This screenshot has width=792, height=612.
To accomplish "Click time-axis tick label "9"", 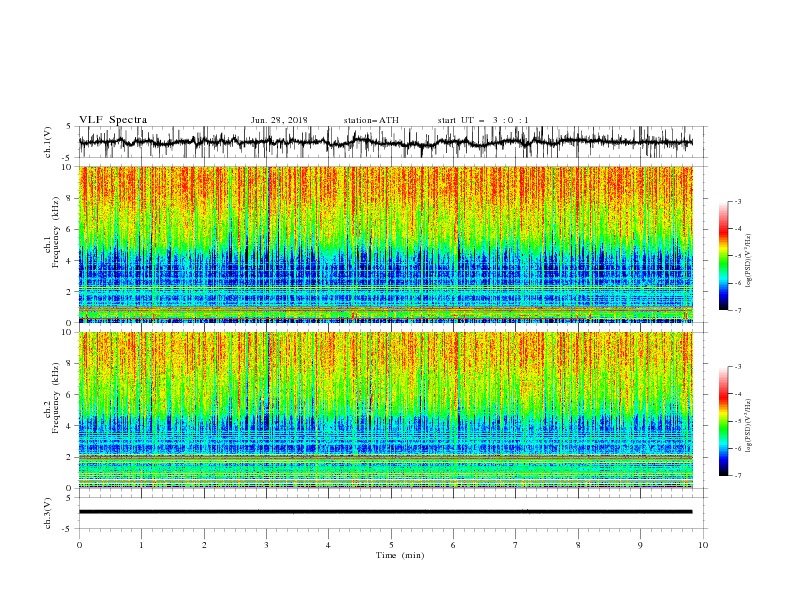I will point(640,545).
